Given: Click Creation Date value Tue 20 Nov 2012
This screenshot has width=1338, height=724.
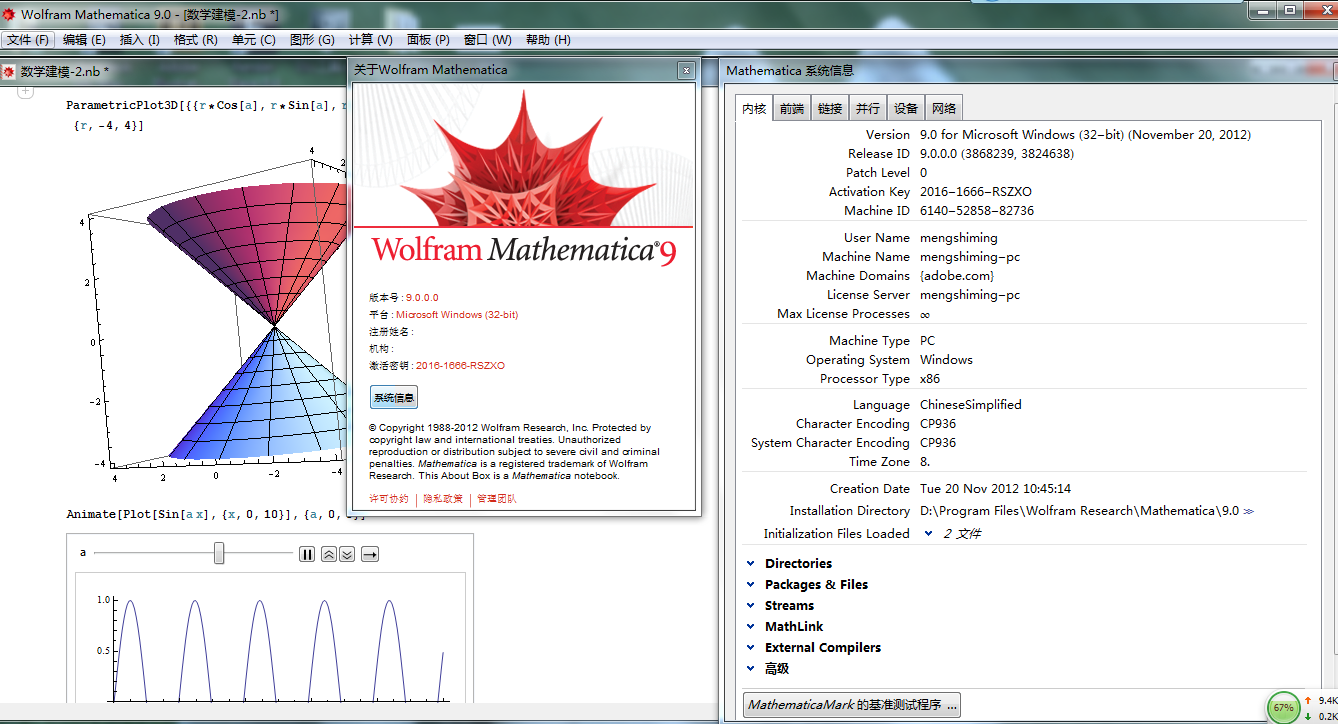Looking at the screenshot, I should (996, 489).
